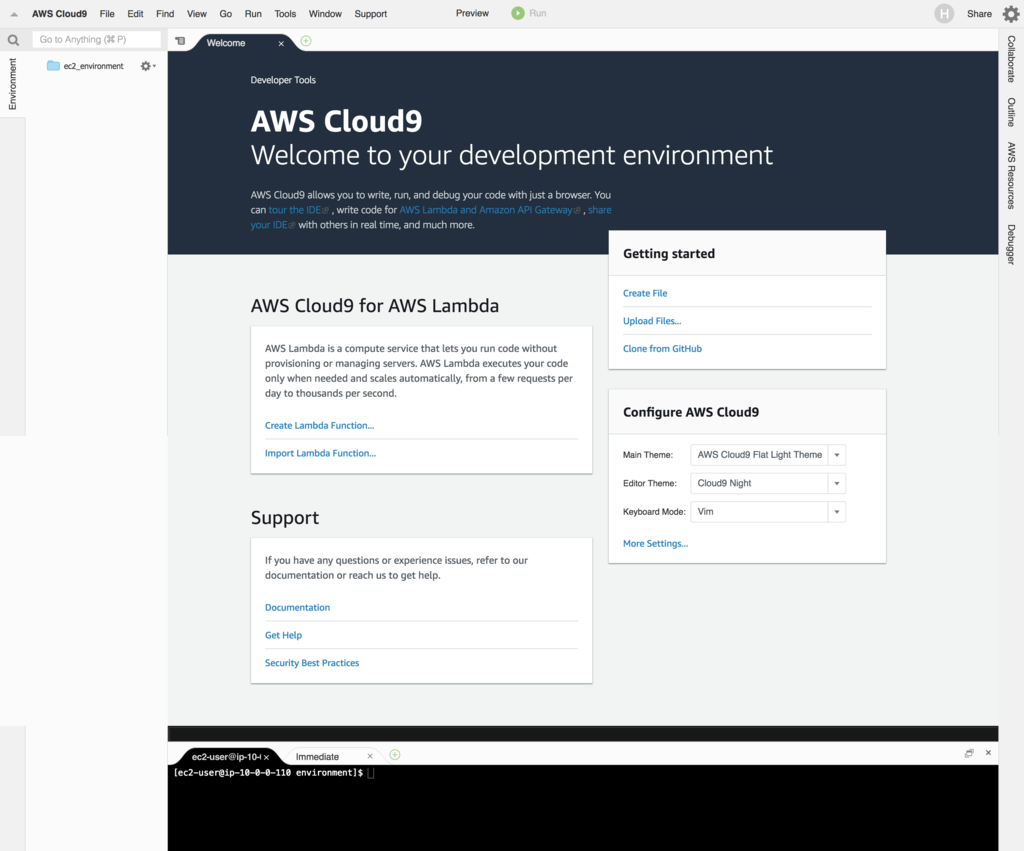This screenshot has height=851, width=1024.
Task: Click the Developer Tools label
Action: point(283,80)
